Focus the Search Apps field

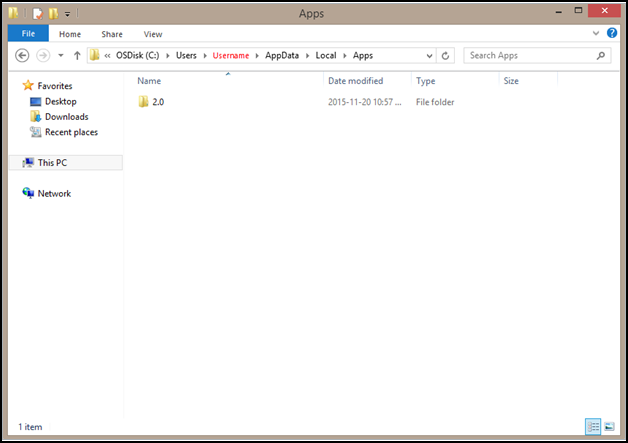pyautogui.click(x=537, y=55)
